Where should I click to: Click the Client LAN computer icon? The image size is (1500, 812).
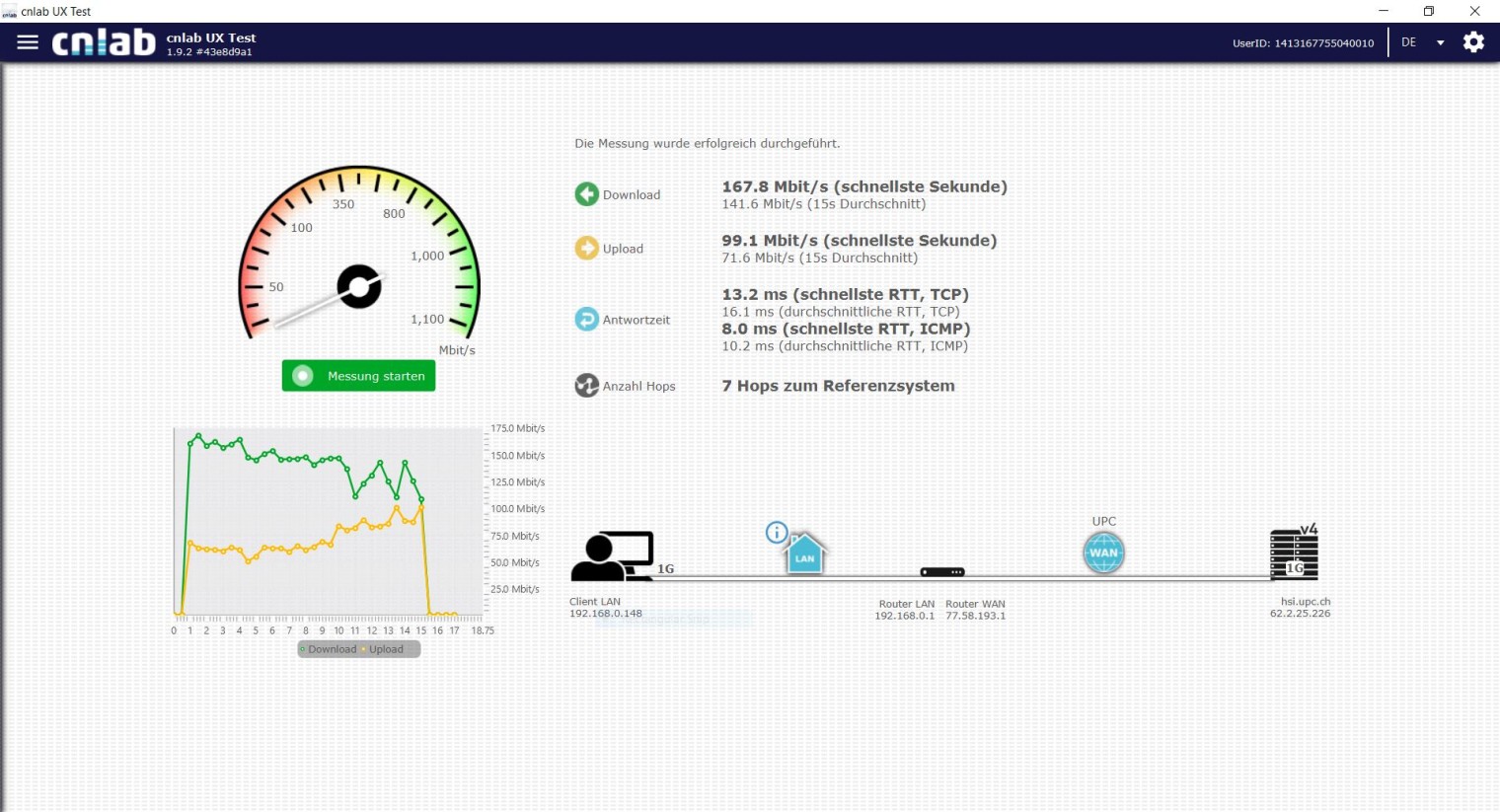click(x=613, y=556)
